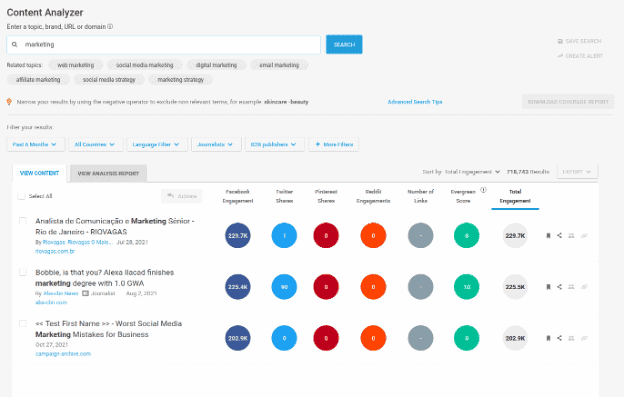This screenshot has height=398, width=624.
Task: Open Advanced Search Tips link
Action: (415, 102)
